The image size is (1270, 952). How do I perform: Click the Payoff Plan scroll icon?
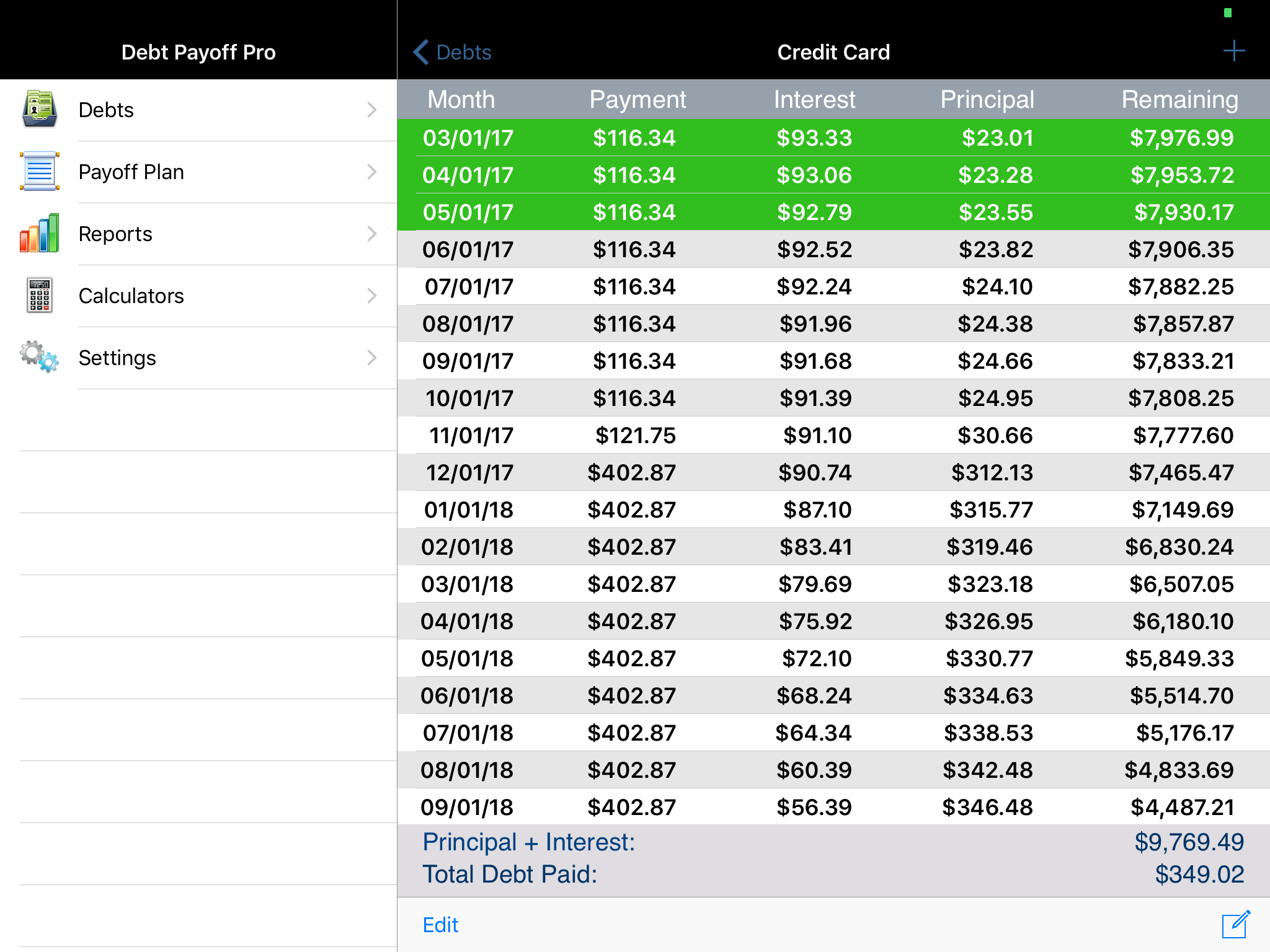click(x=40, y=171)
